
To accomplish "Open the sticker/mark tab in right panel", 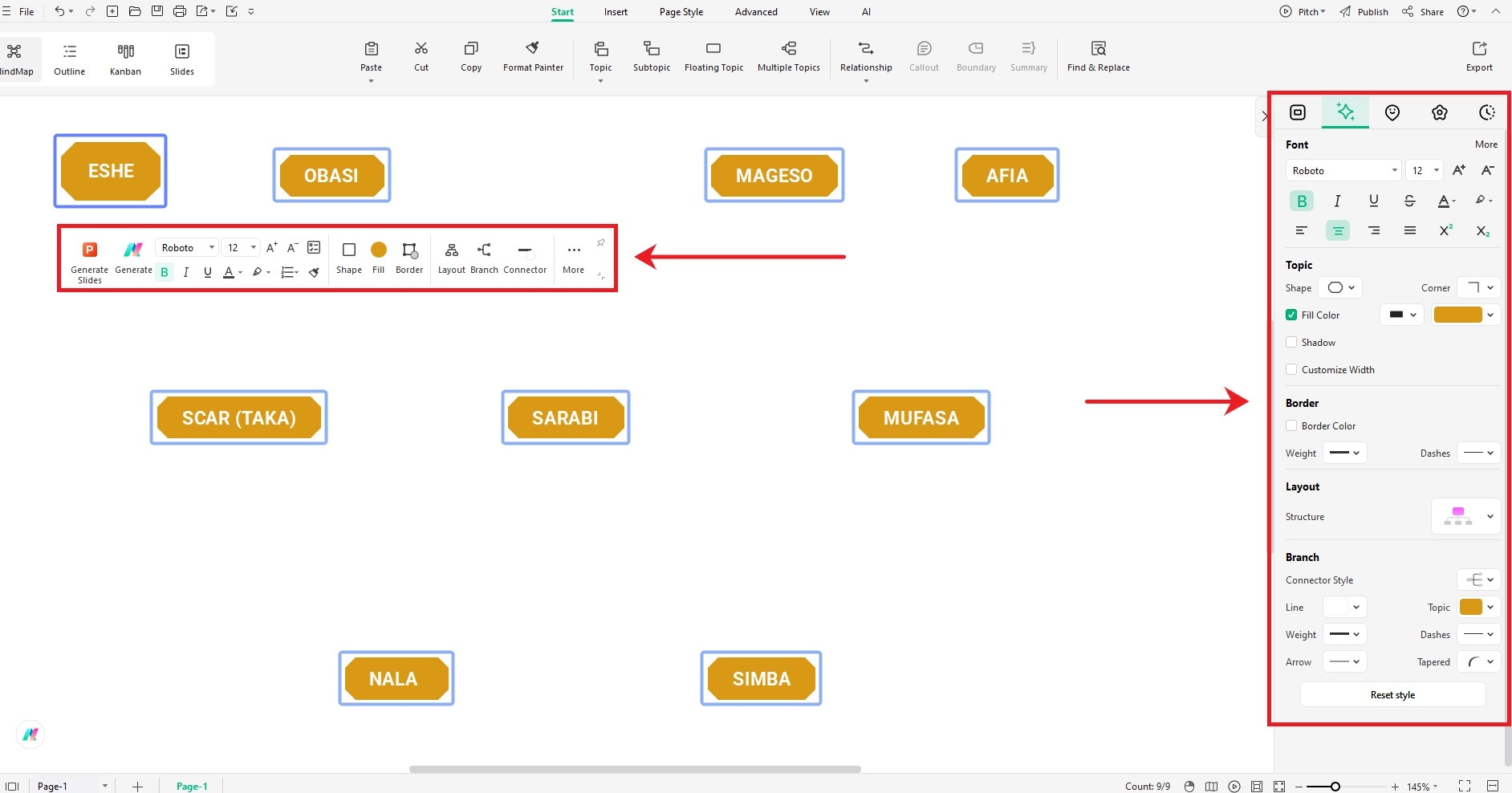I will pyautogui.click(x=1392, y=112).
